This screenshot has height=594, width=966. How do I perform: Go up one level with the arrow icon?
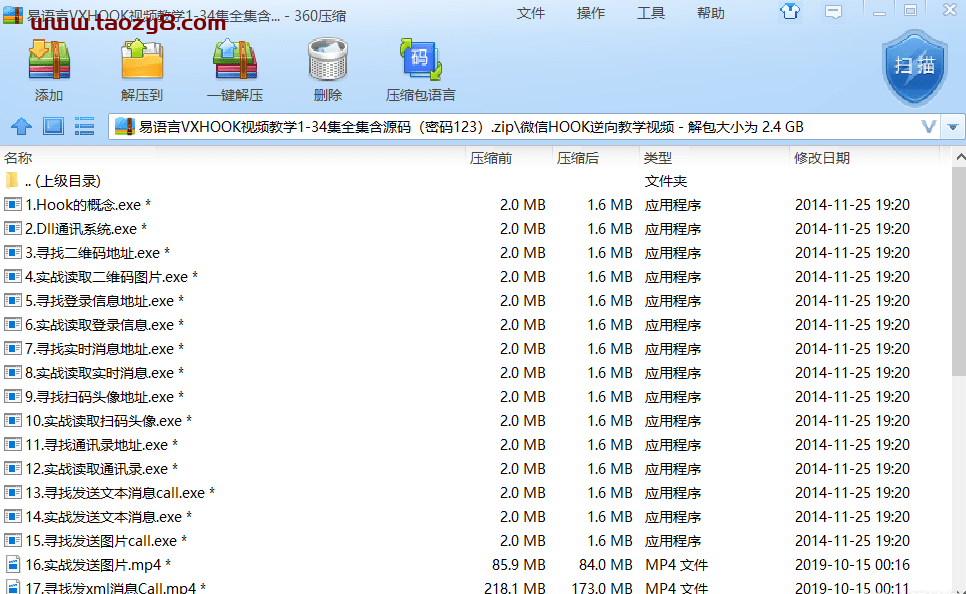pos(21,127)
